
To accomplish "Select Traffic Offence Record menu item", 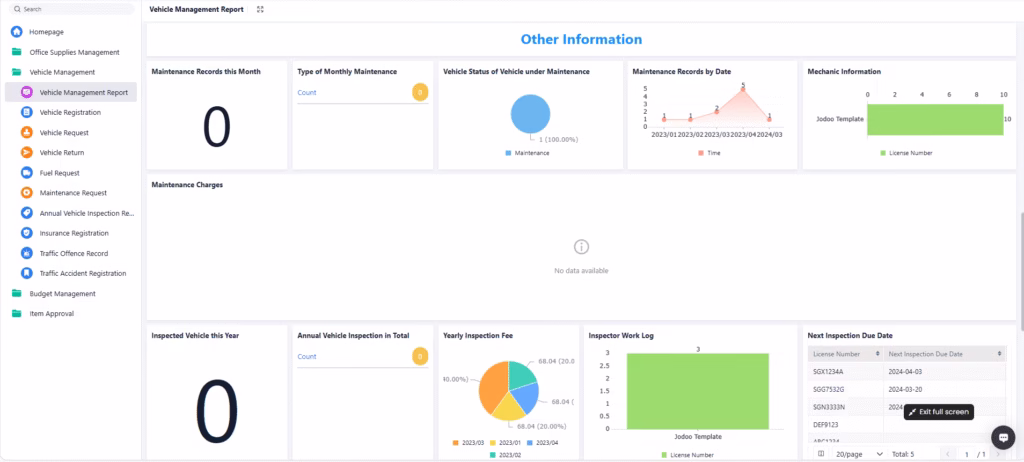I will tap(73, 253).
